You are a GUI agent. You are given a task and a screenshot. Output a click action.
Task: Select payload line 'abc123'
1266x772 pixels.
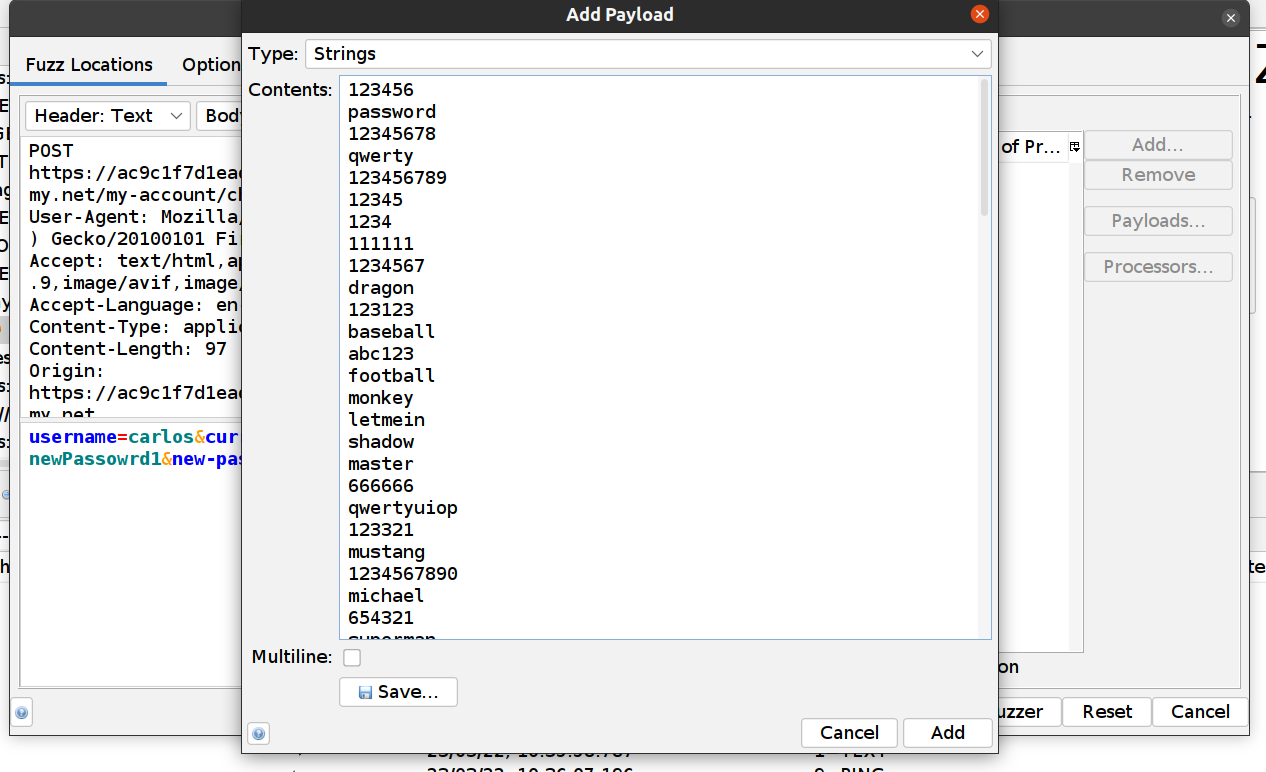(x=381, y=354)
